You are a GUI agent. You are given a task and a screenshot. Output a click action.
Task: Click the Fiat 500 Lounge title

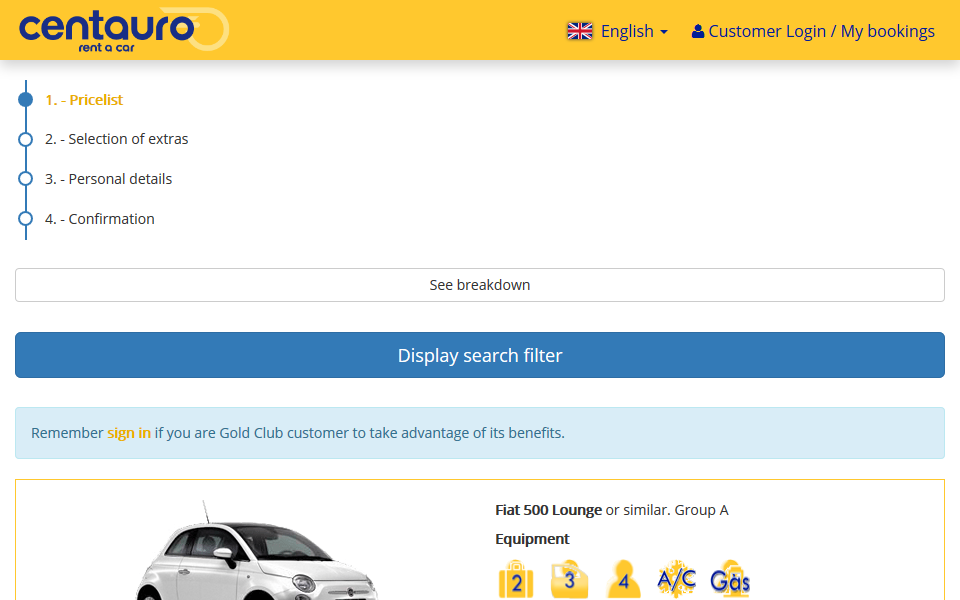pos(549,510)
